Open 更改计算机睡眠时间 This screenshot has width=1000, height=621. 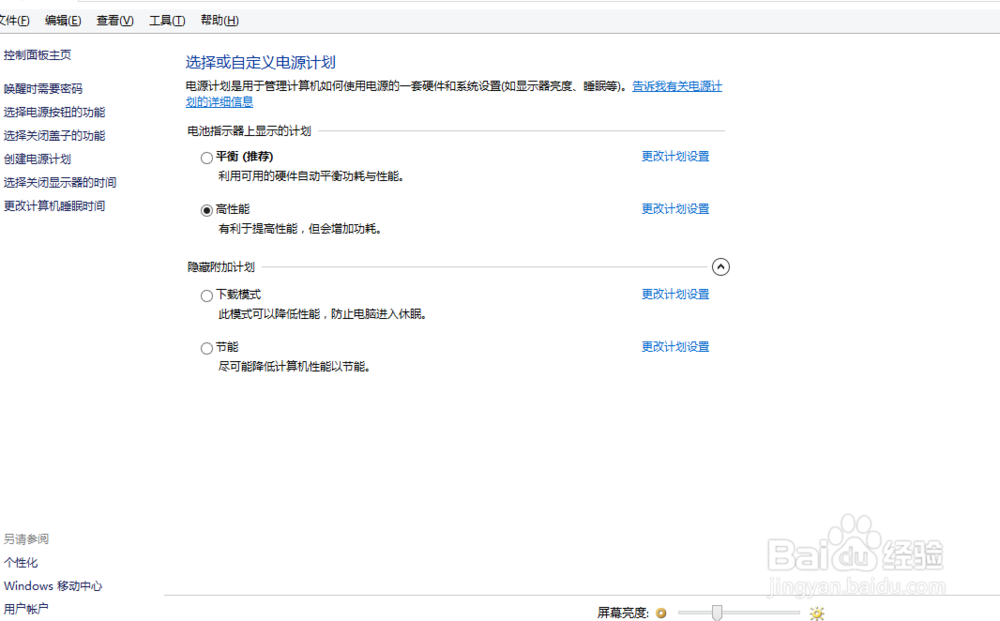tap(54, 206)
